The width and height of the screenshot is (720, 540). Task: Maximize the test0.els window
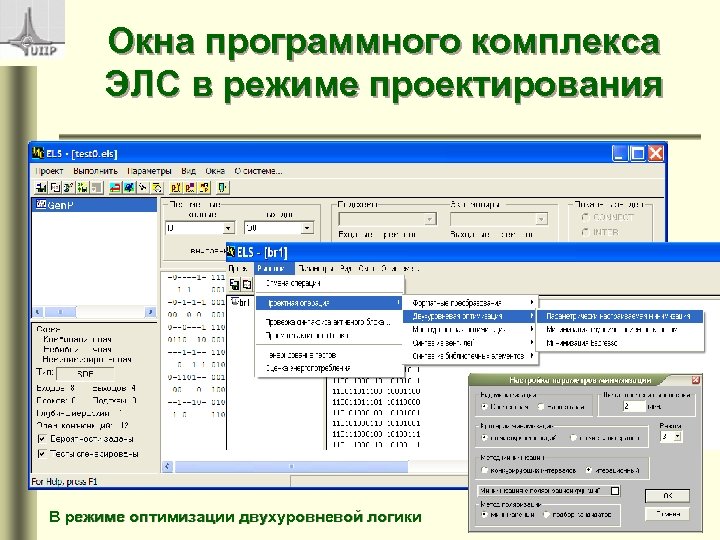638,153
